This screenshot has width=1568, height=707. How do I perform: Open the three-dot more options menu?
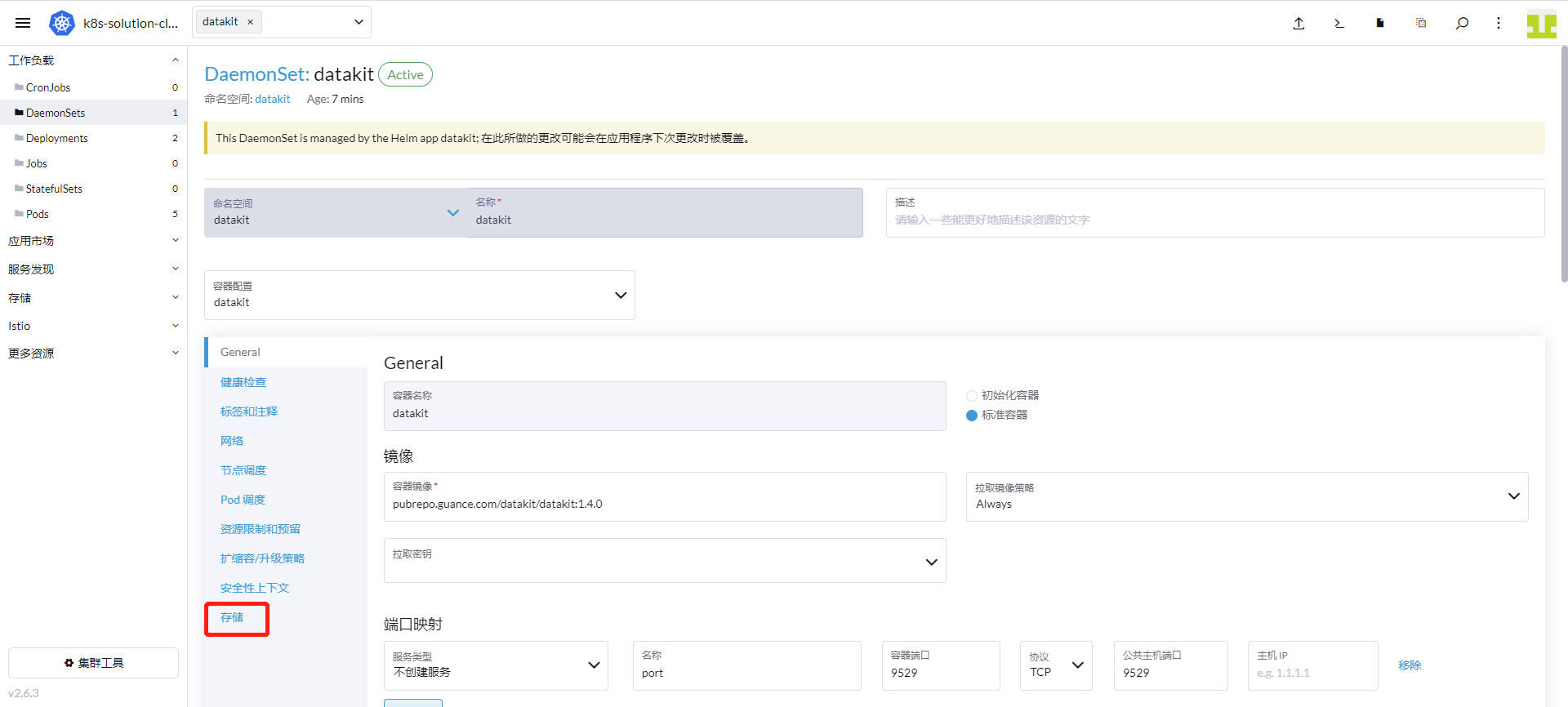tap(1499, 23)
